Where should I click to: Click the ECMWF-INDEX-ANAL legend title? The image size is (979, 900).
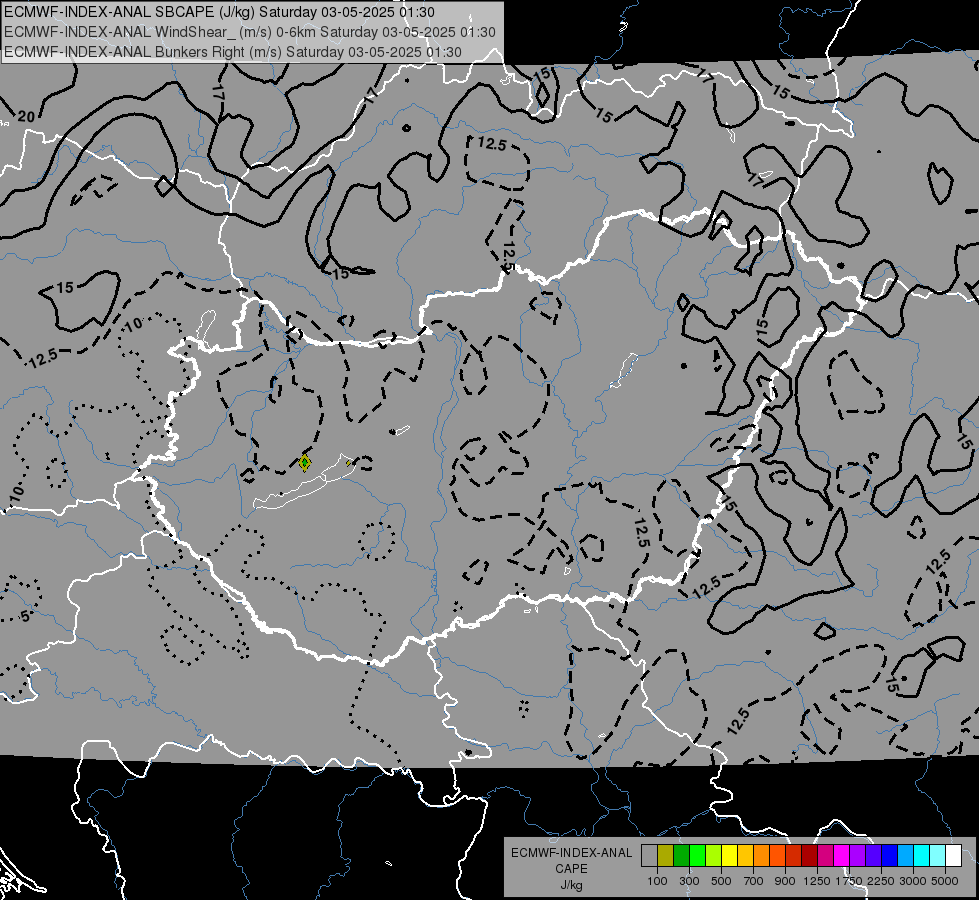[x=571, y=853]
